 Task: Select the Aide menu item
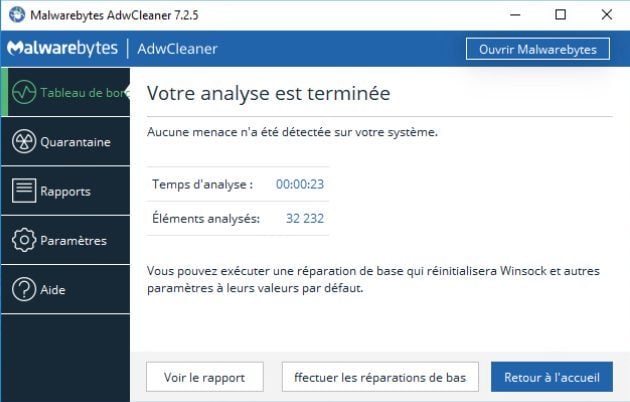coord(53,289)
